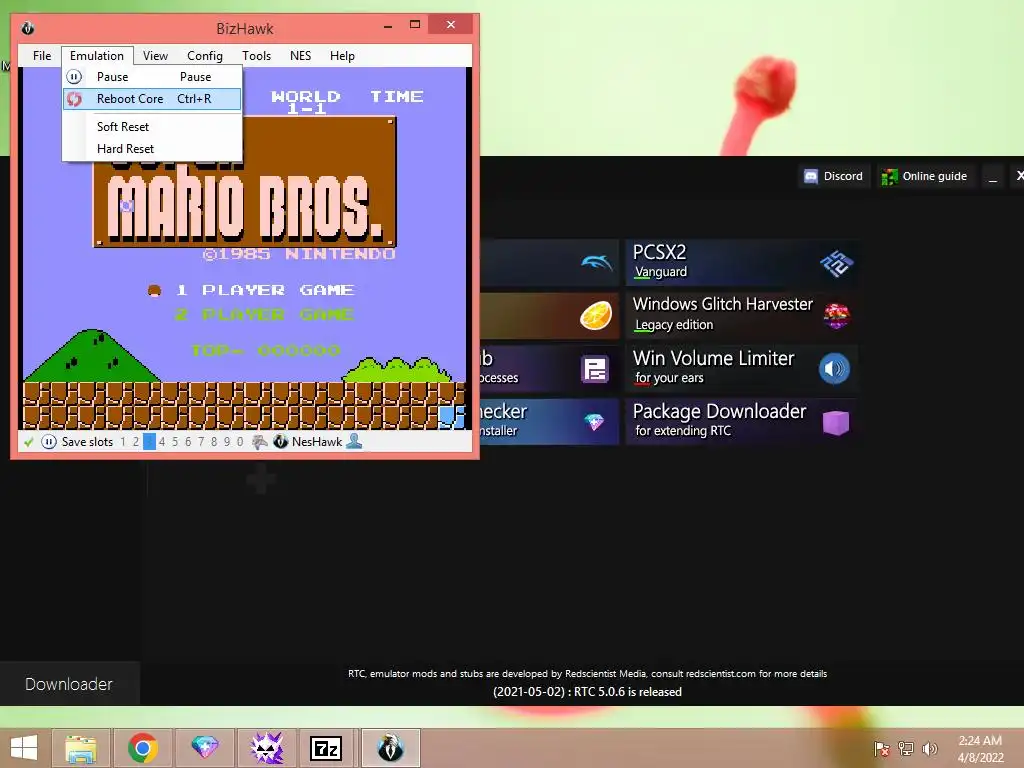
Task: Select save slot 7 in BizHawk
Action: pos(201,442)
